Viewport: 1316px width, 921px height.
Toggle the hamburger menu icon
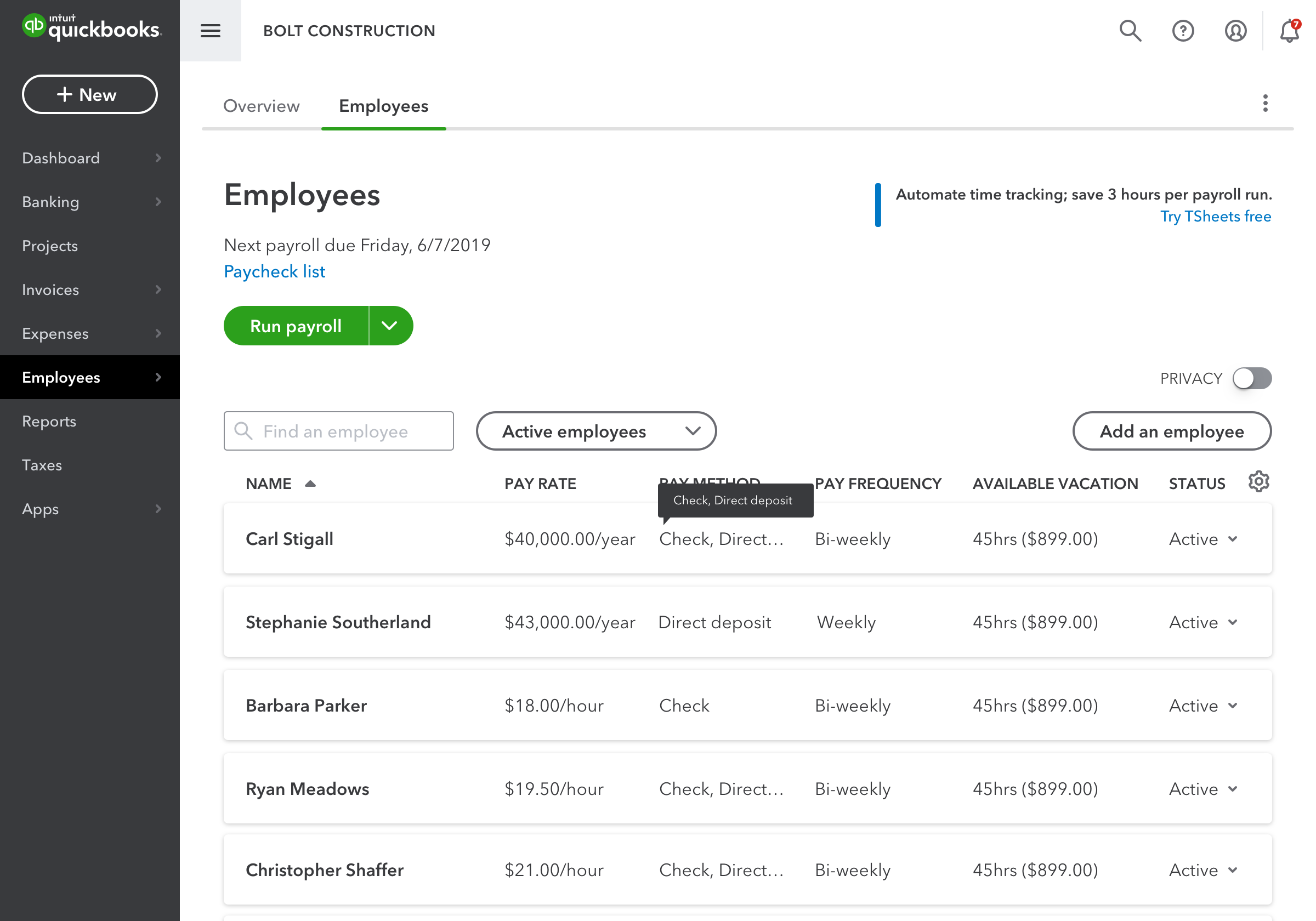click(x=211, y=30)
